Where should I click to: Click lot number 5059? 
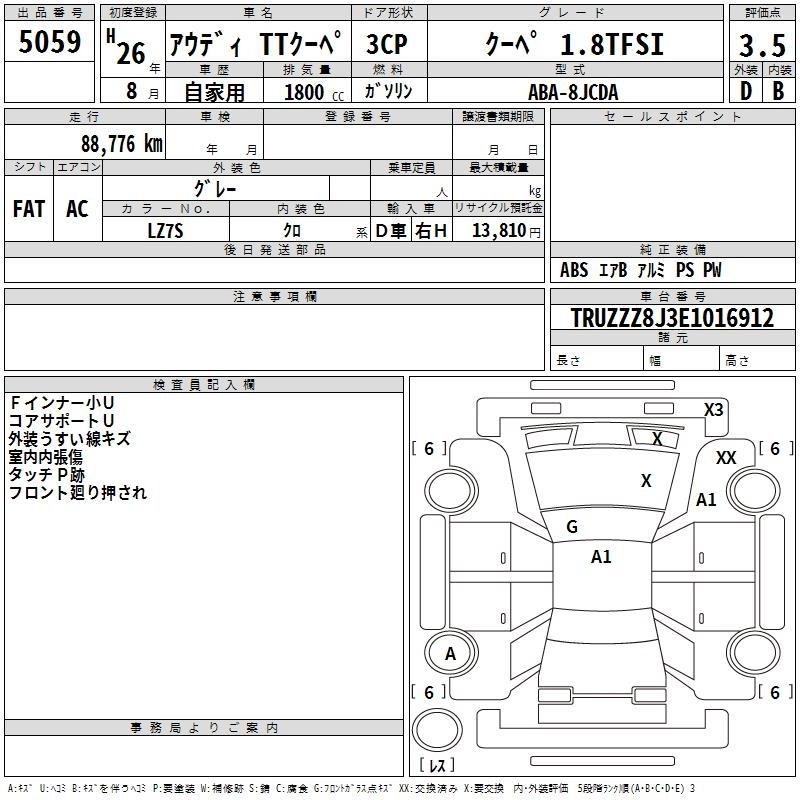pyautogui.click(x=50, y=44)
